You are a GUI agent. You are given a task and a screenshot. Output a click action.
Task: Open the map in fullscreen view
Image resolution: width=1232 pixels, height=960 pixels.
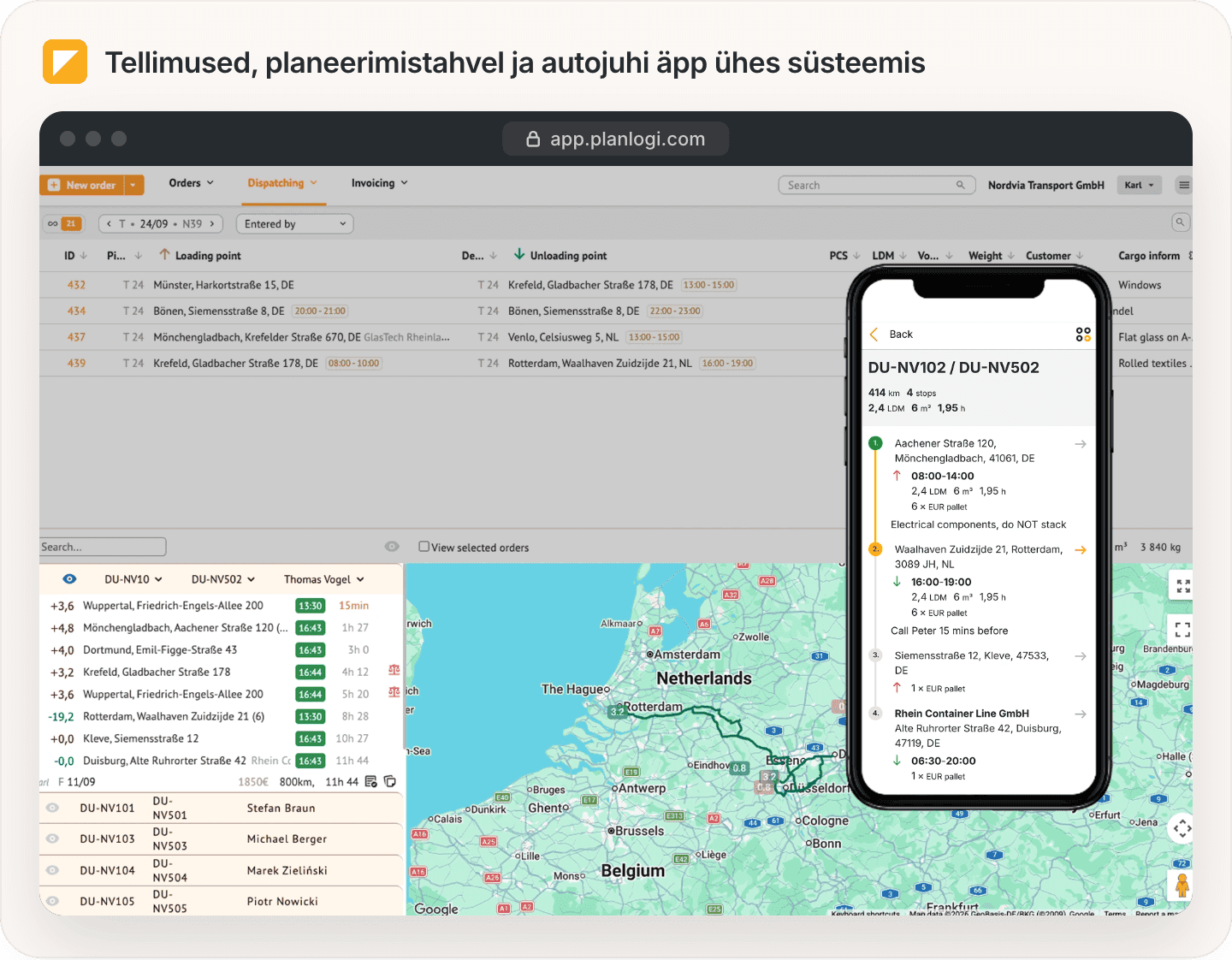point(1182,630)
